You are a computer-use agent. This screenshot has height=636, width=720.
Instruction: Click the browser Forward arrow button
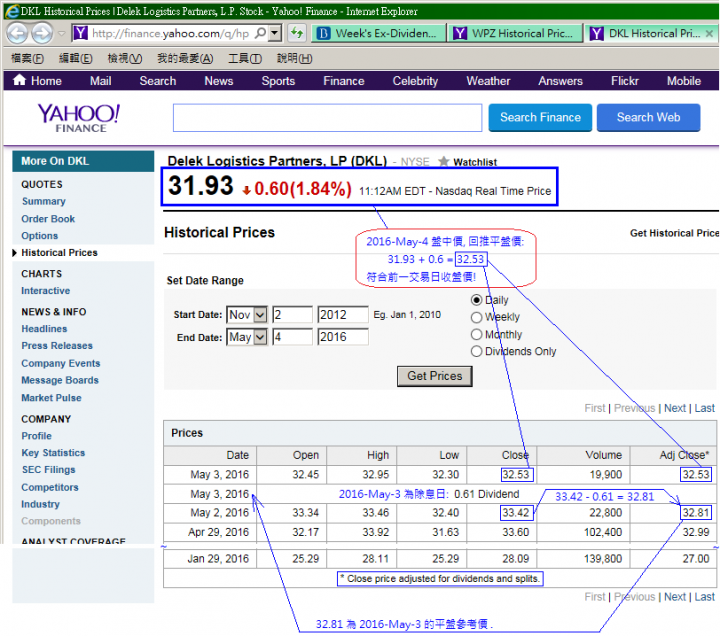[42, 33]
